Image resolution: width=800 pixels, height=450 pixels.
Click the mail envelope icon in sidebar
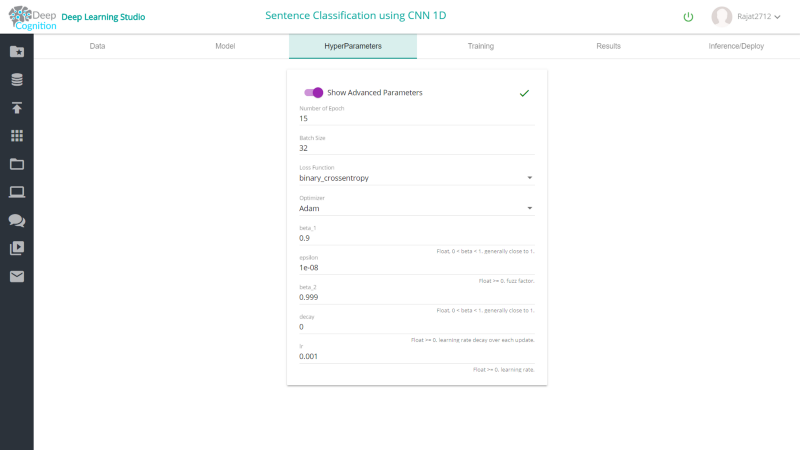point(17,277)
